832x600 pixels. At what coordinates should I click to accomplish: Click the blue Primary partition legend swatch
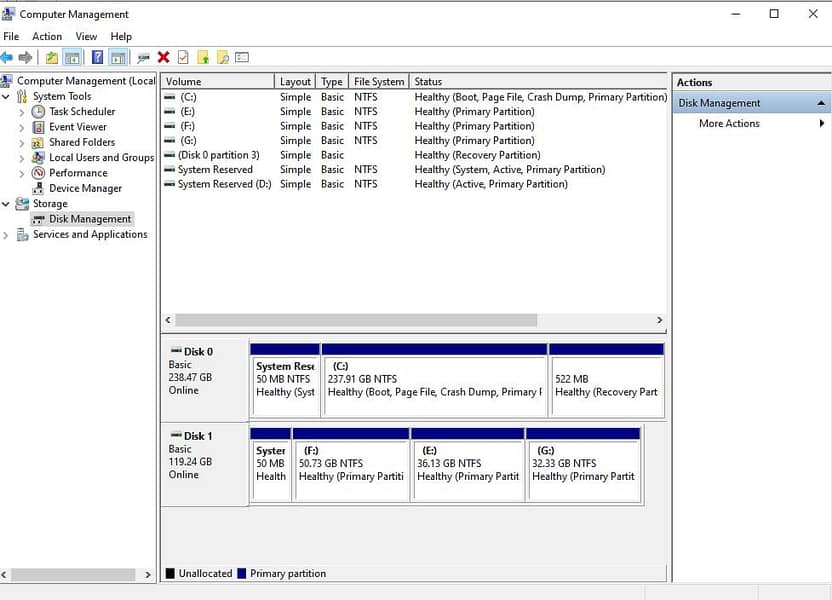pyautogui.click(x=242, y=573)
